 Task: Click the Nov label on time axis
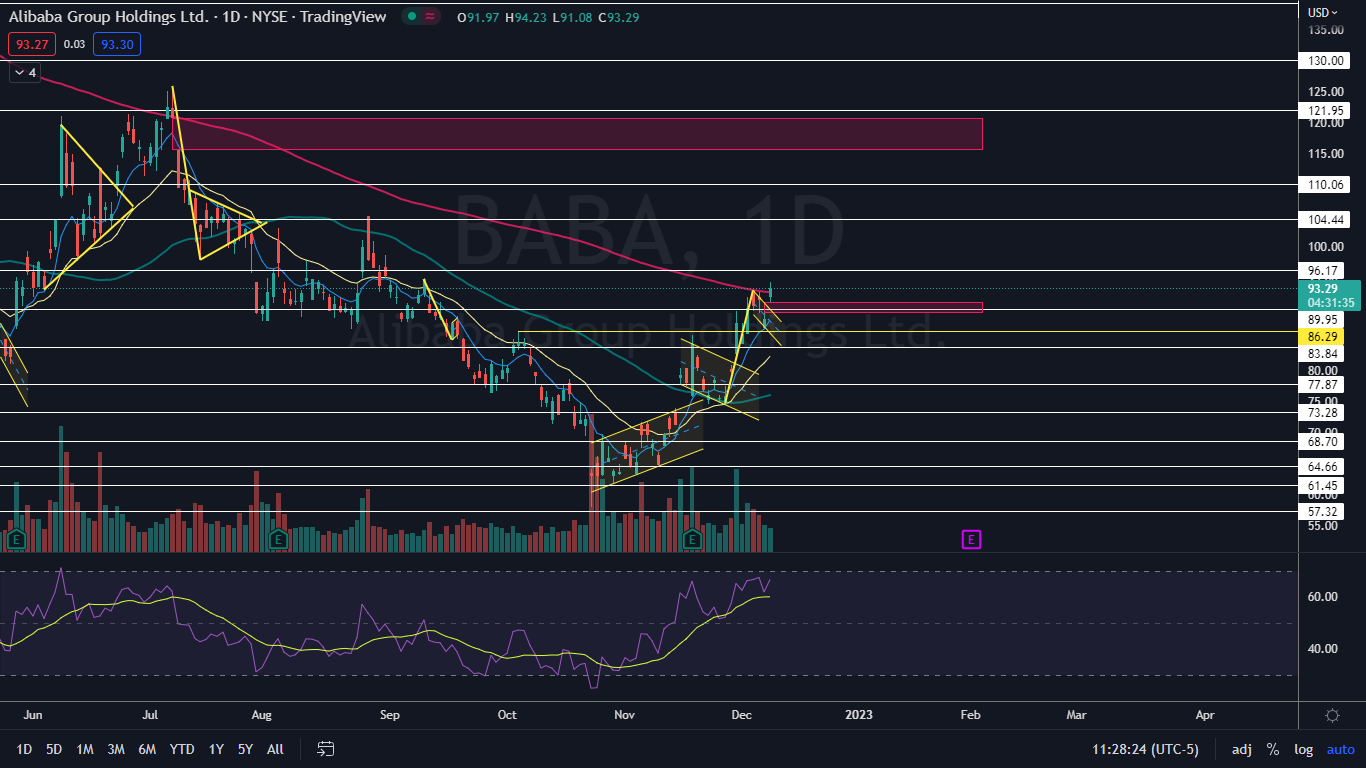(625, 715)
